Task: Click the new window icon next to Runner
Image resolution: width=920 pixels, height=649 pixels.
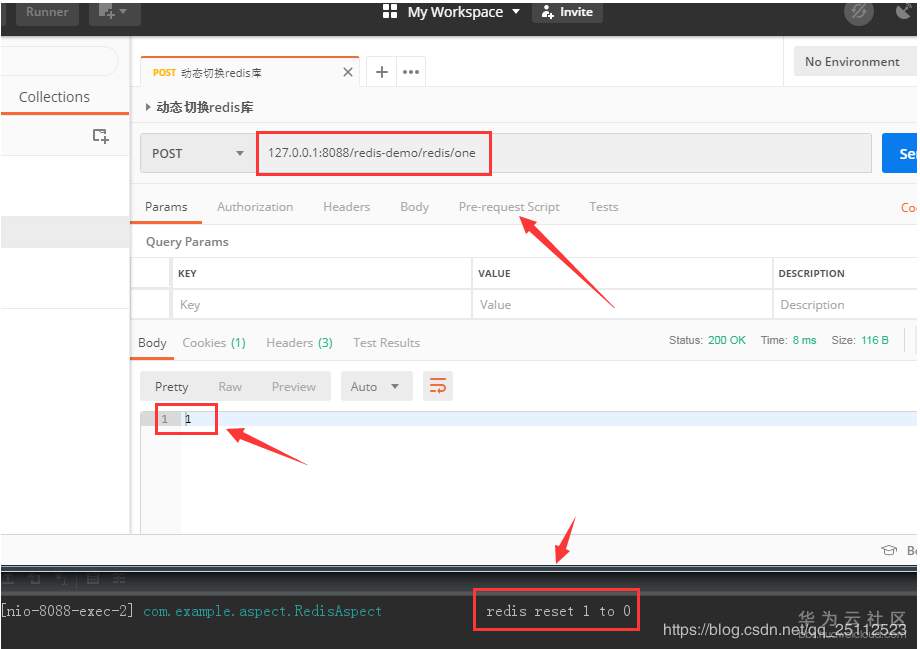Action: pyautogui.click(x=114, y=12)
